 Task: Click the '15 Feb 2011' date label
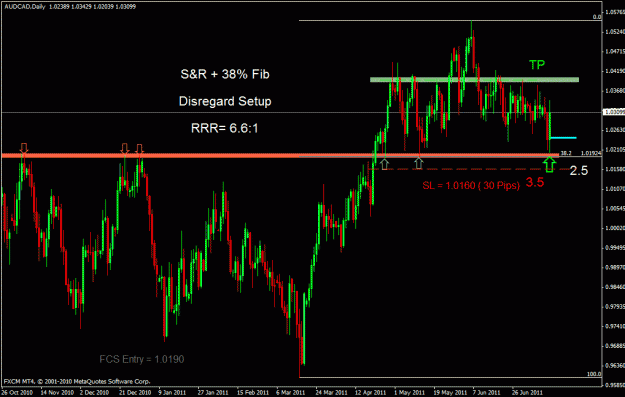pos(252,392)
